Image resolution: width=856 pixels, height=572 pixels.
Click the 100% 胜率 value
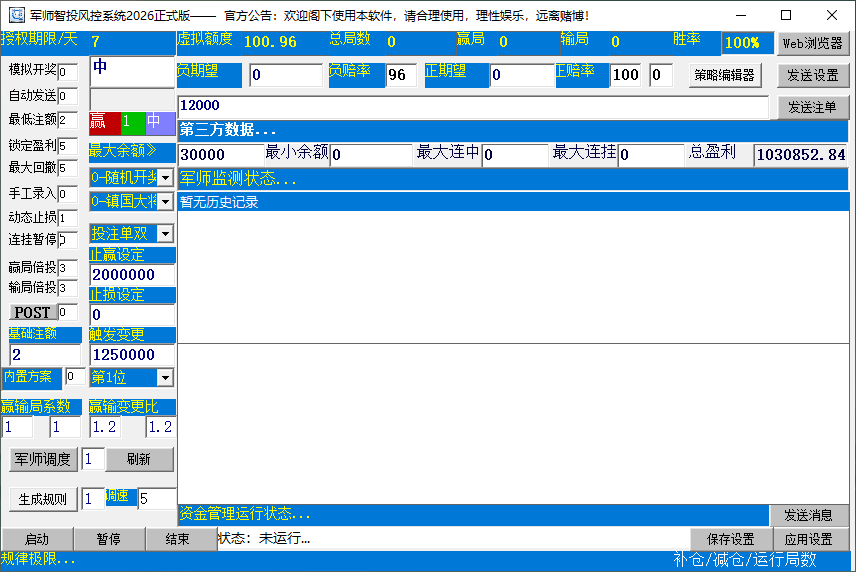747,43
